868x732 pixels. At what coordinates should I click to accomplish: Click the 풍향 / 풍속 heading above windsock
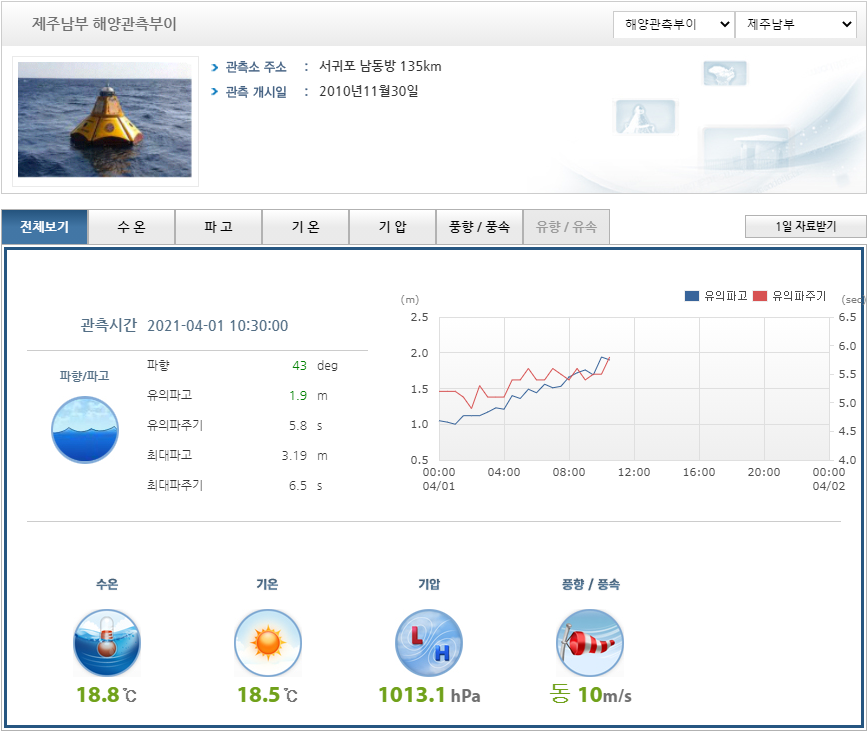pos(591,584)
